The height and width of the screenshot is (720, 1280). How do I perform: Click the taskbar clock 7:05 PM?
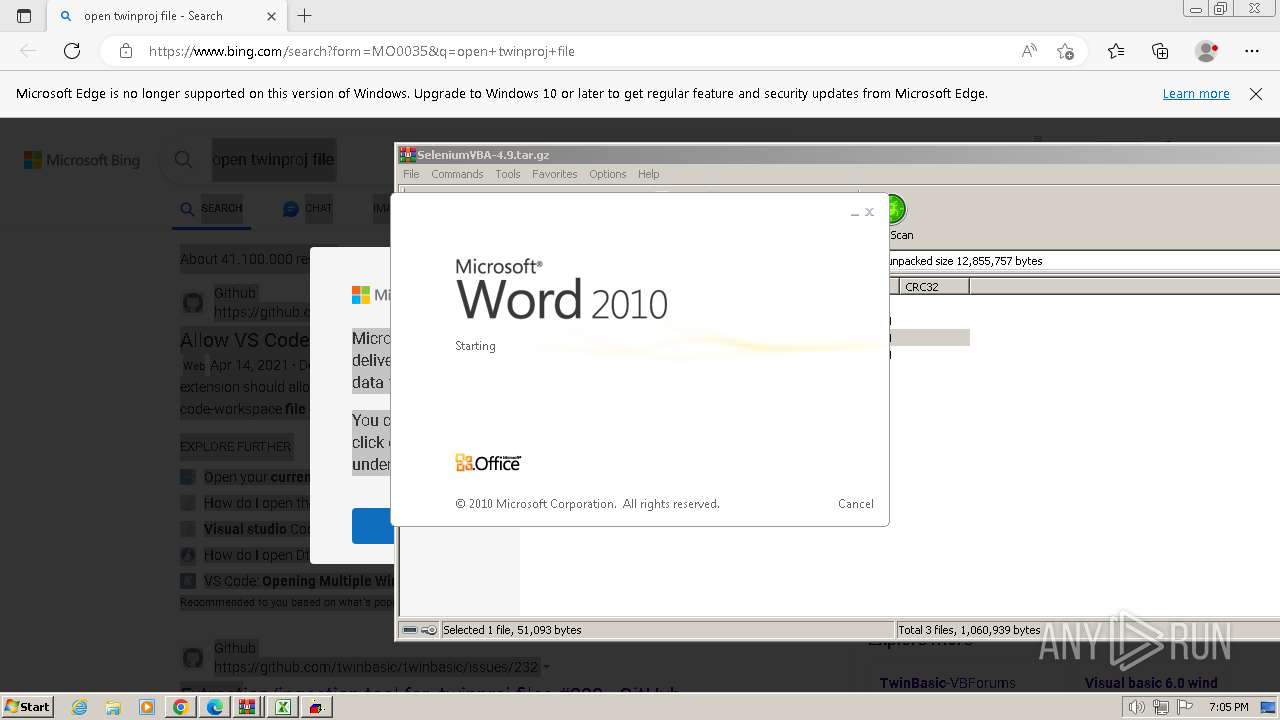pos(1228,707)
